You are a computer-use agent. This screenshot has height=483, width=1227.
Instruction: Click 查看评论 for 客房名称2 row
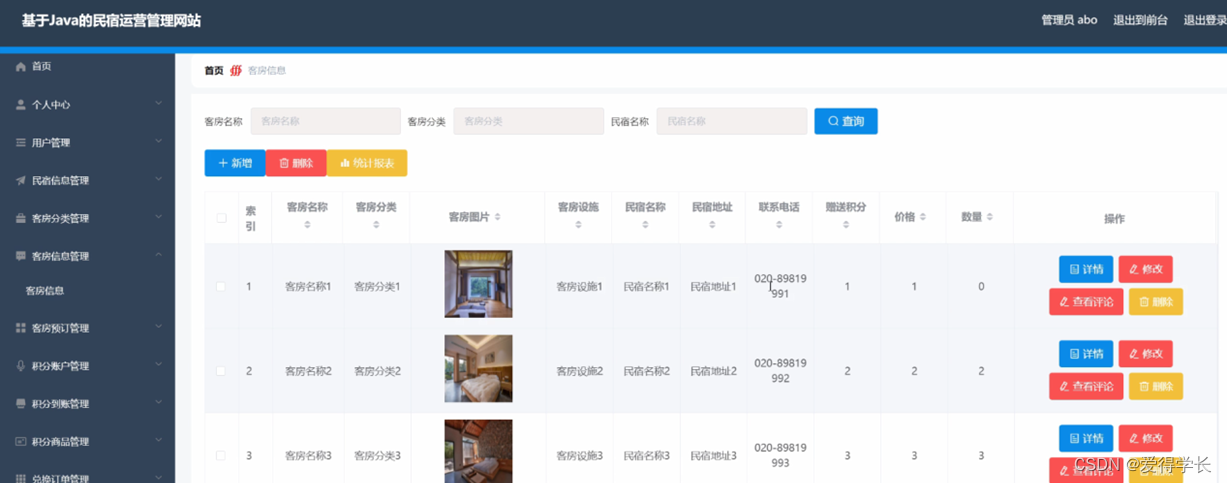tap(1086, 386)
